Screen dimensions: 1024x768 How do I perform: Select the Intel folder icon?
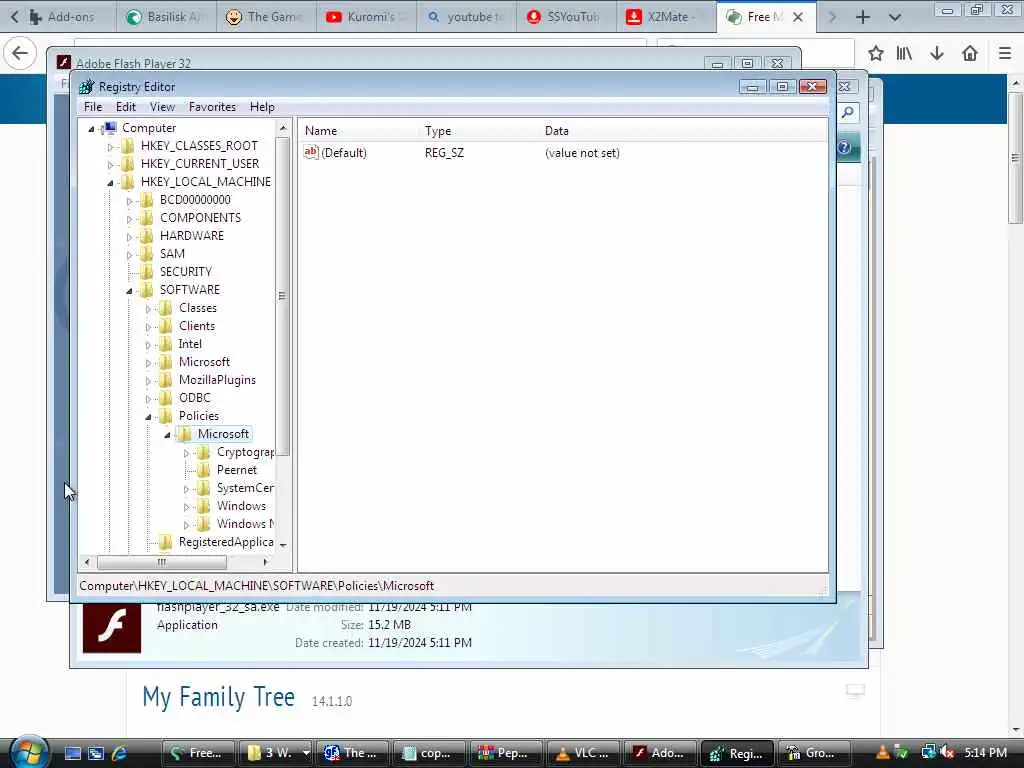pyautogui.click(x=166, y=344)
